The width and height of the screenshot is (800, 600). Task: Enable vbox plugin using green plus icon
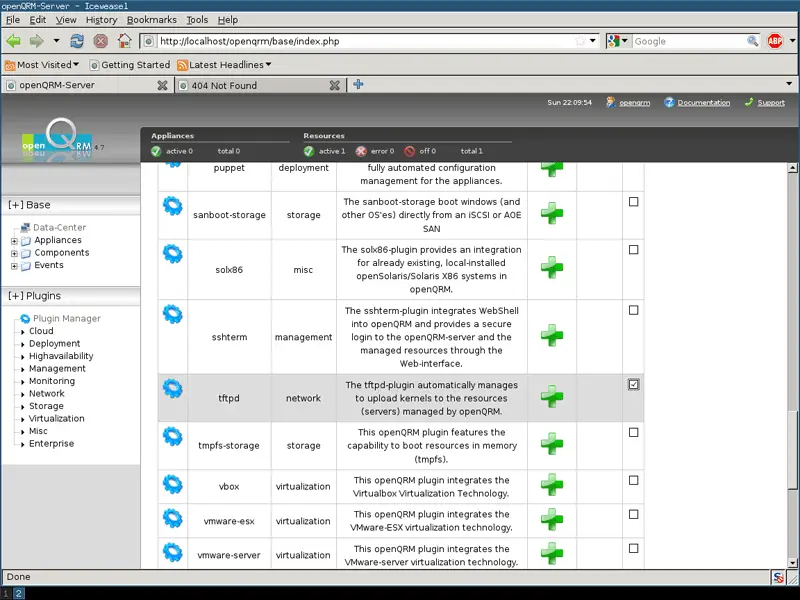(x=552, y=485)
